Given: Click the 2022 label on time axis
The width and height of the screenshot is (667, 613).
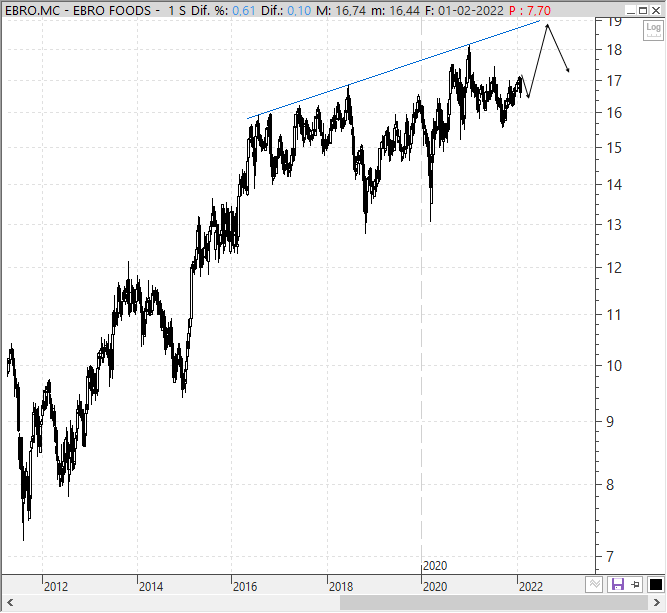Looking at the screenshot, I should point(531,587).
